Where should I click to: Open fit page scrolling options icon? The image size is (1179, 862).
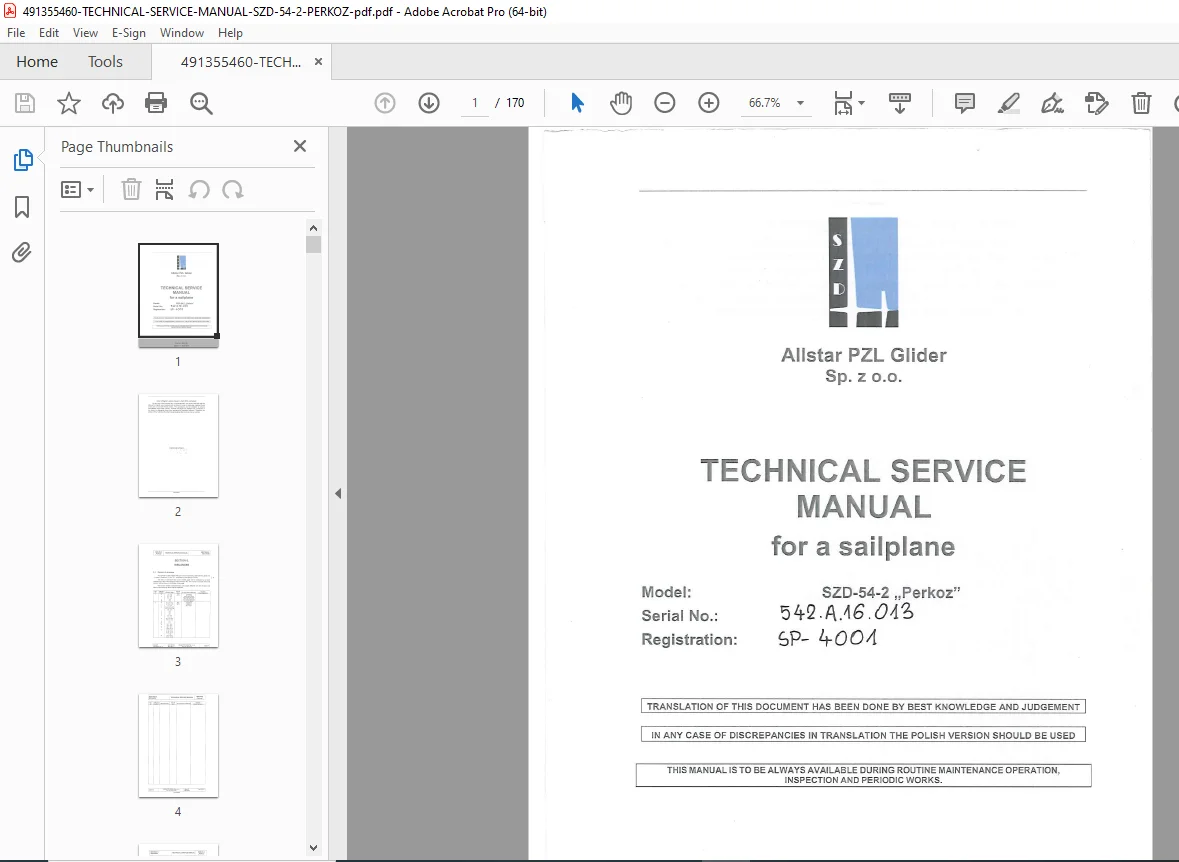[843, 103]
